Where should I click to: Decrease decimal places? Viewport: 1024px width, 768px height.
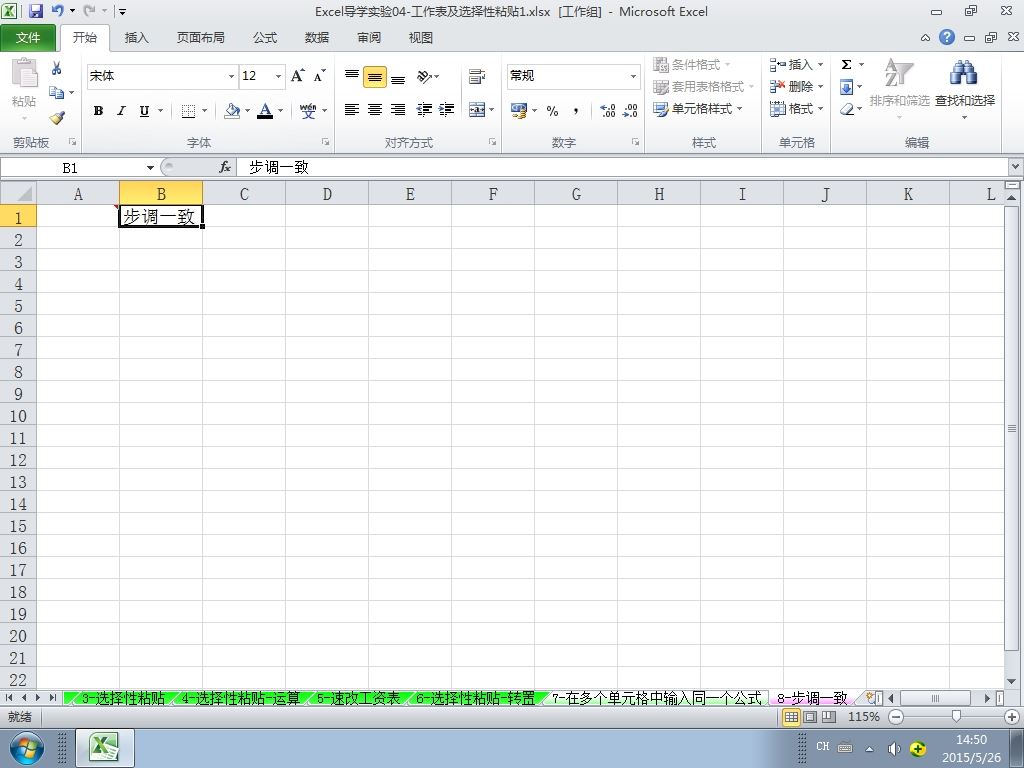click(630, 110)
